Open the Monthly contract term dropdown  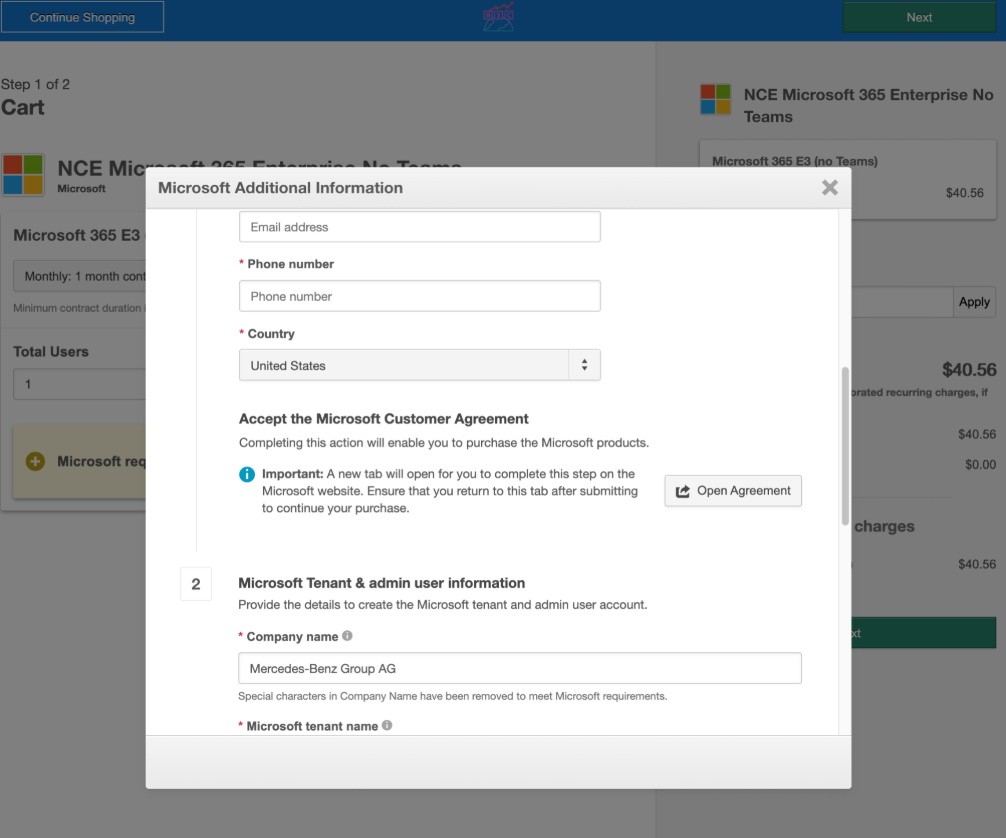click(x=80, y=276)
